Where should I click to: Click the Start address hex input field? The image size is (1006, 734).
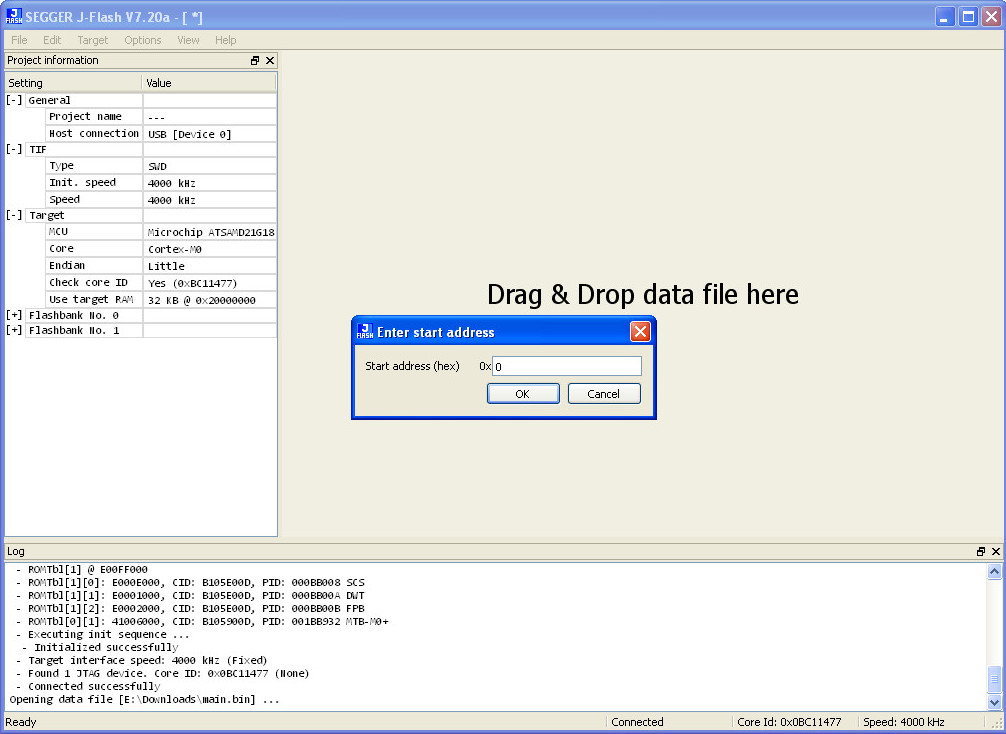click(567, 366)
